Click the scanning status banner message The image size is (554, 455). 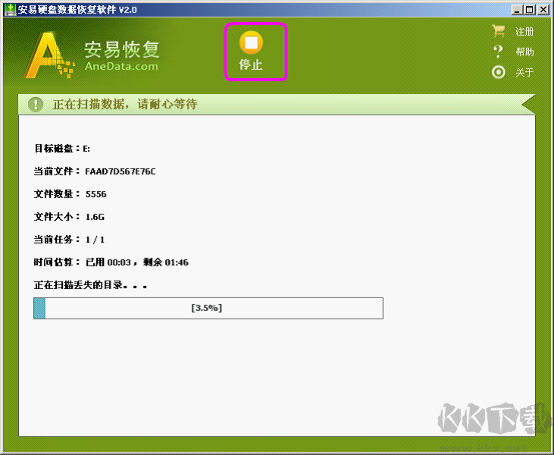tap(125, 104)
